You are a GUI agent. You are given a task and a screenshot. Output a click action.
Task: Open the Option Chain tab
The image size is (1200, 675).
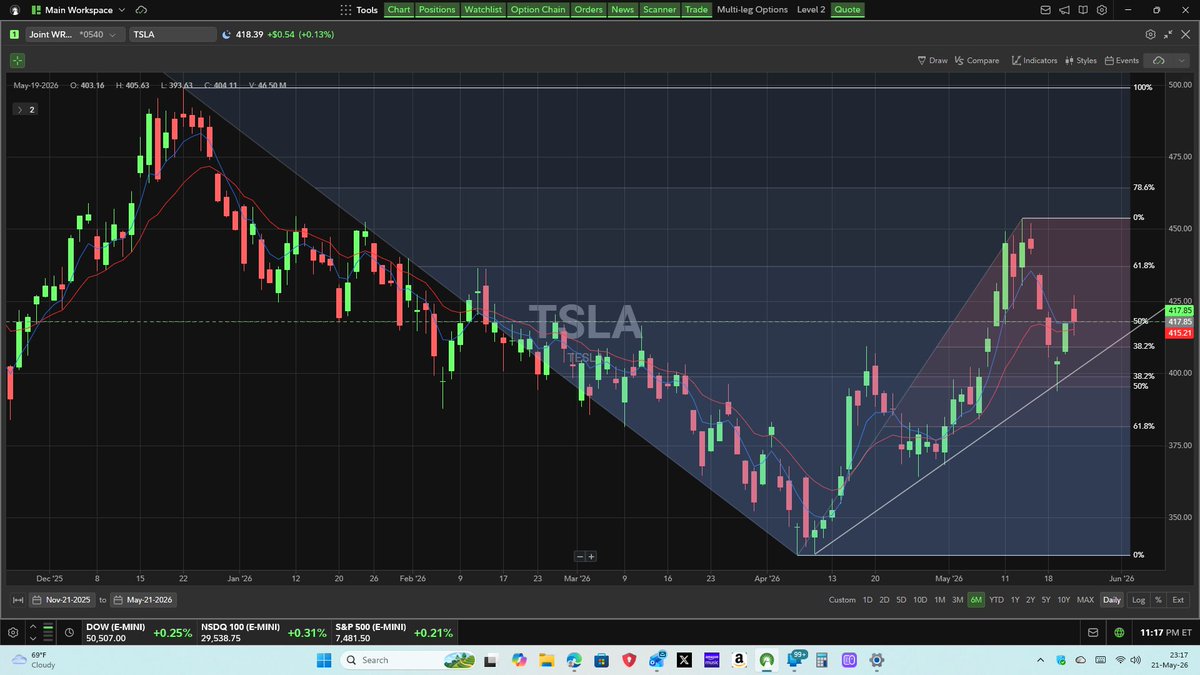pyautogui.click(x=538, y=10)
